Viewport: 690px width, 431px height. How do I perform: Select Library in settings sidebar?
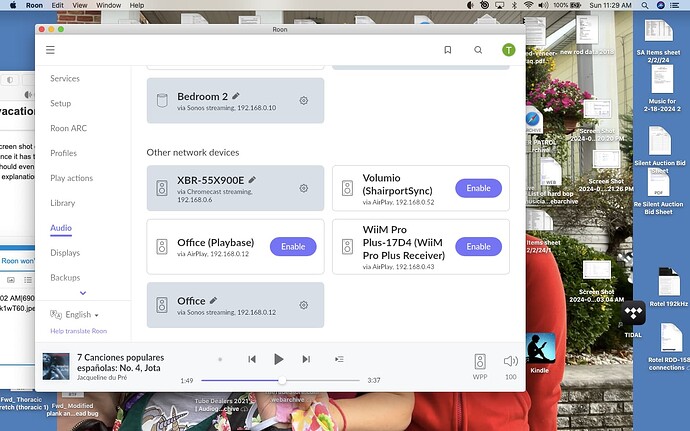tap(62, 203)
